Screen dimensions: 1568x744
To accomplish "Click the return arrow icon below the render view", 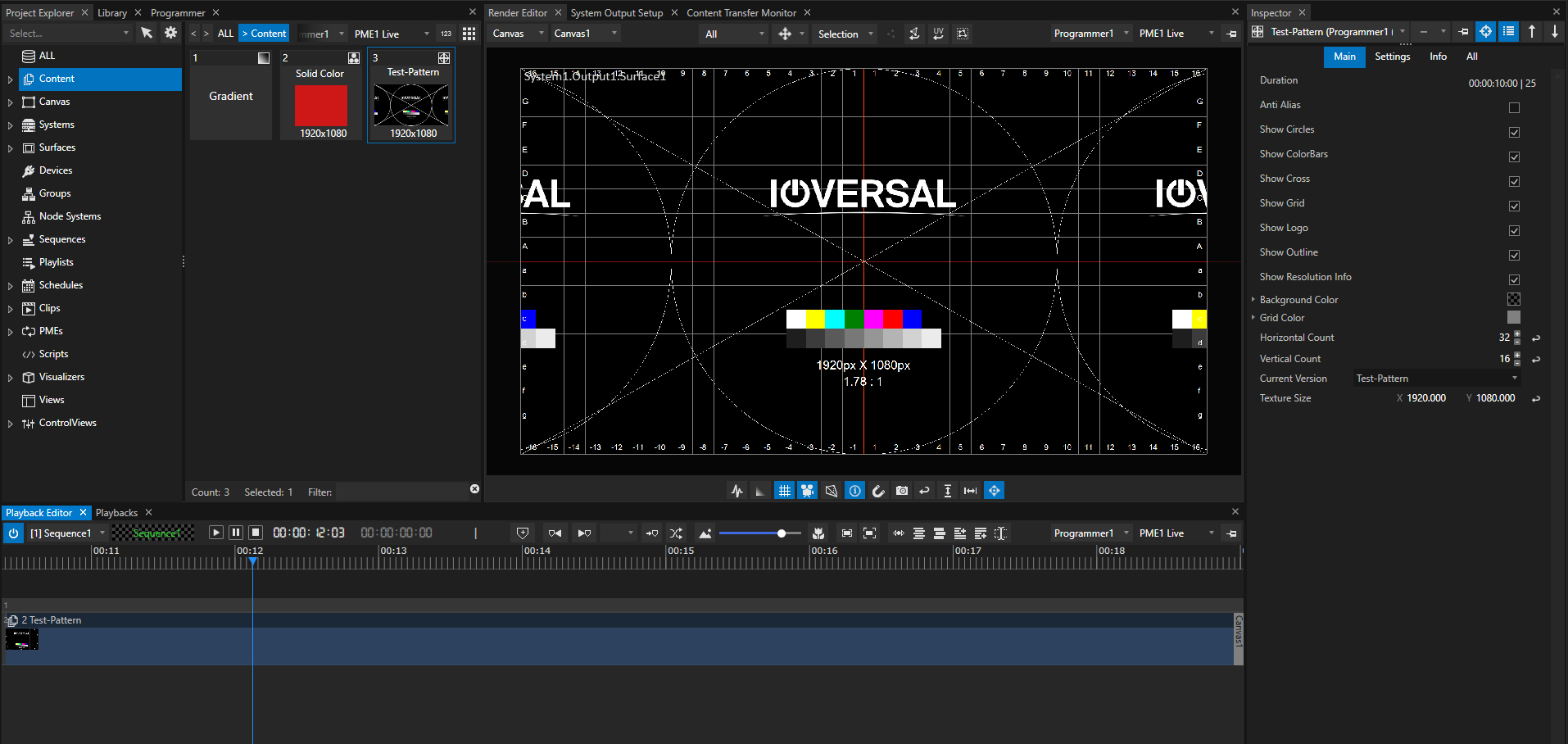I will point(925,491).
